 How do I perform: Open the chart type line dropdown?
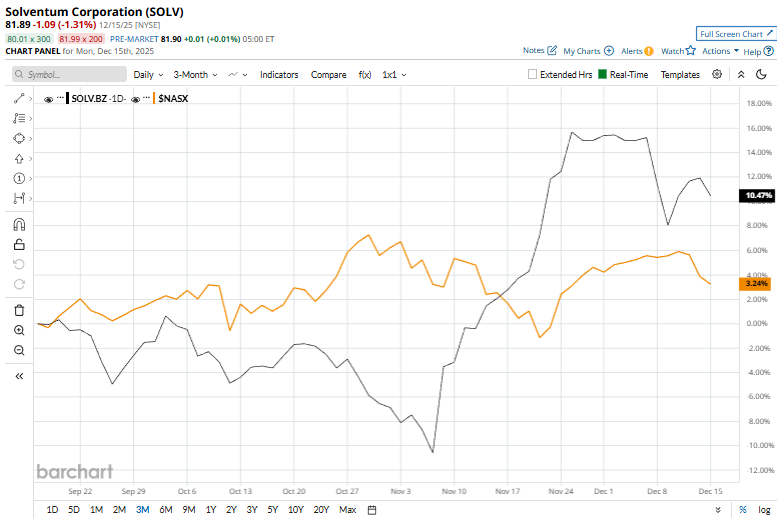coord(238,75)
